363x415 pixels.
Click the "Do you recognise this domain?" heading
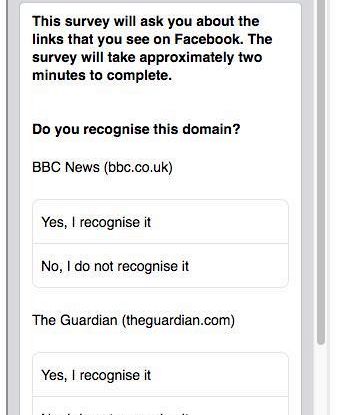136,129
